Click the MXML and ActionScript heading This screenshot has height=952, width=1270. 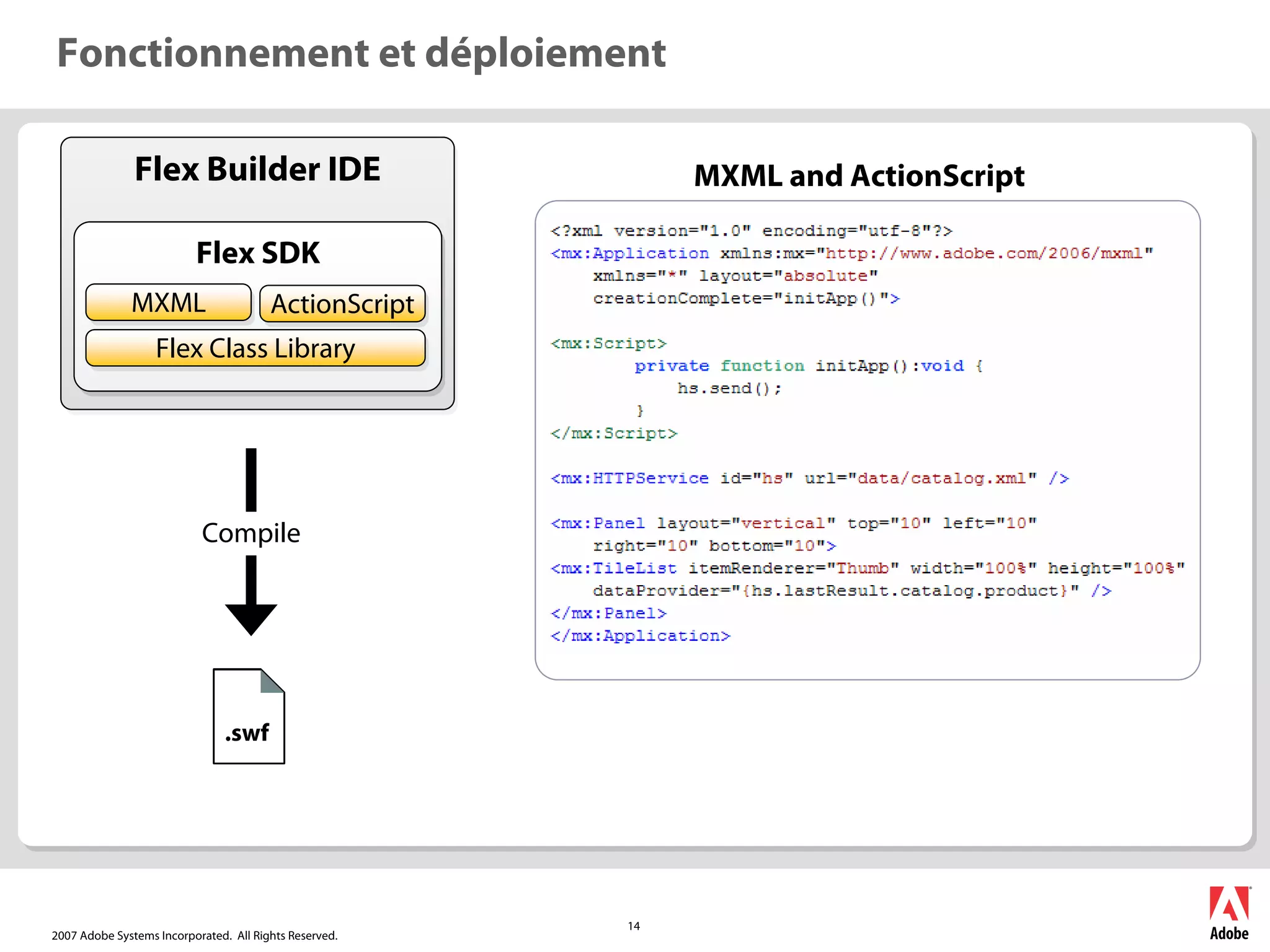click(x=859, y=175)
